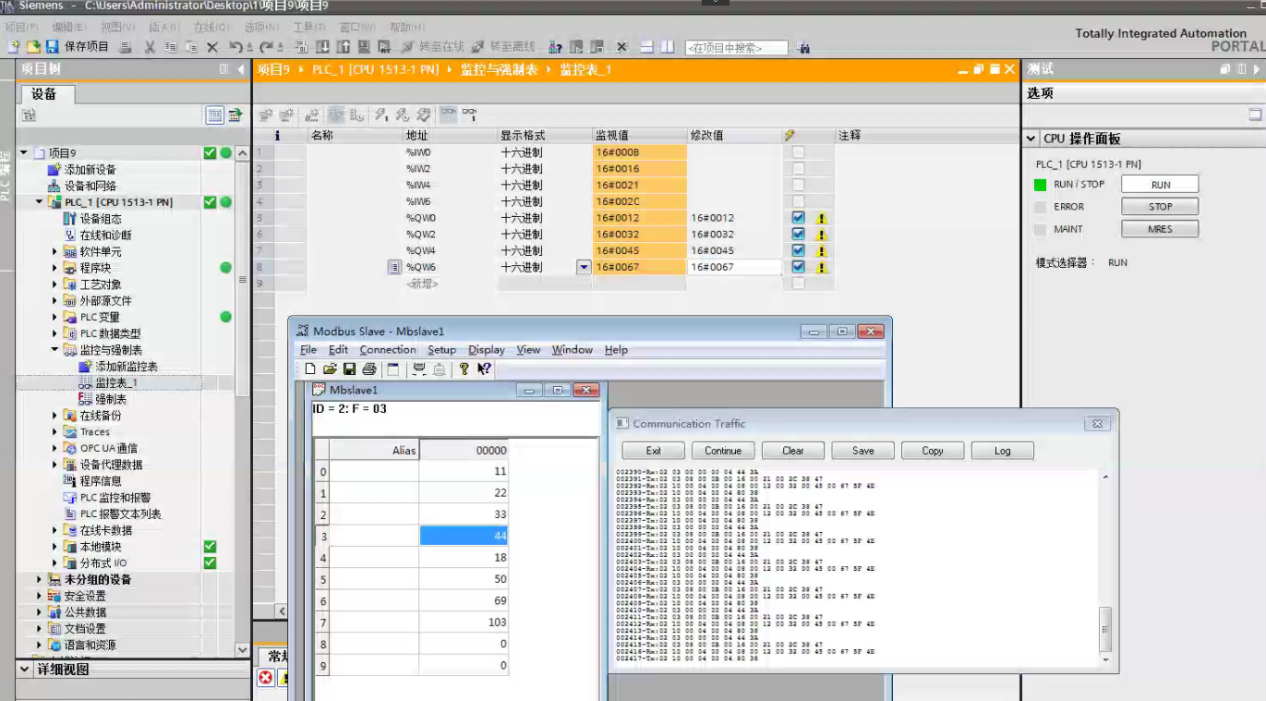1266x701 pixels.
Task: Click Modify all selected values once icon
Action: tap(382, 115)
